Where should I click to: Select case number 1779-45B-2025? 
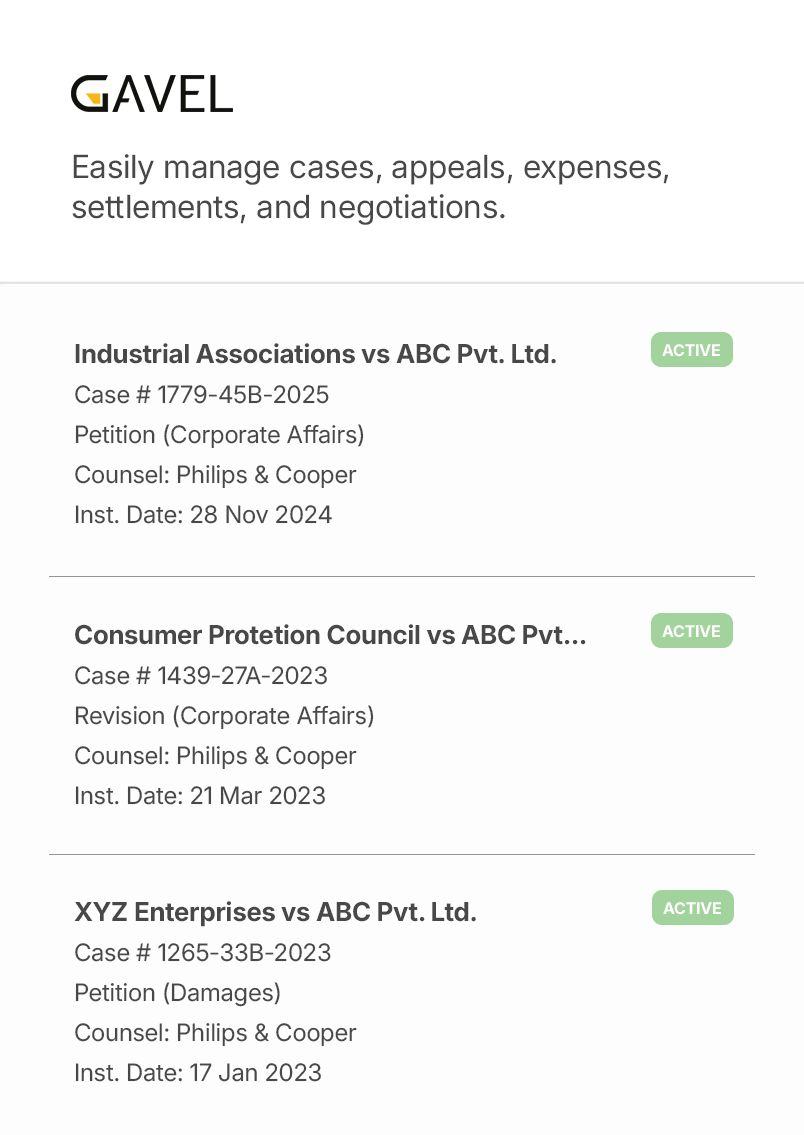coord(202,395)
